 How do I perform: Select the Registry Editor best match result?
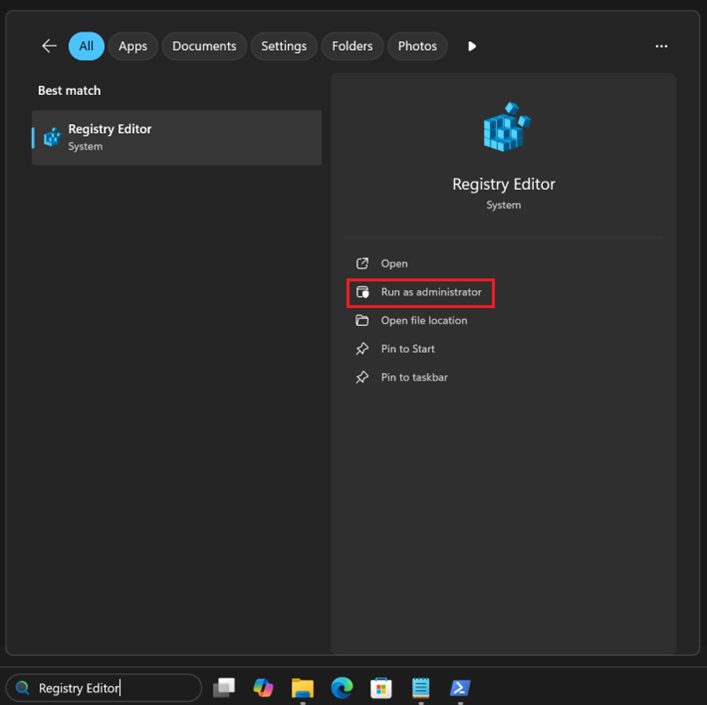coord(177,137)
